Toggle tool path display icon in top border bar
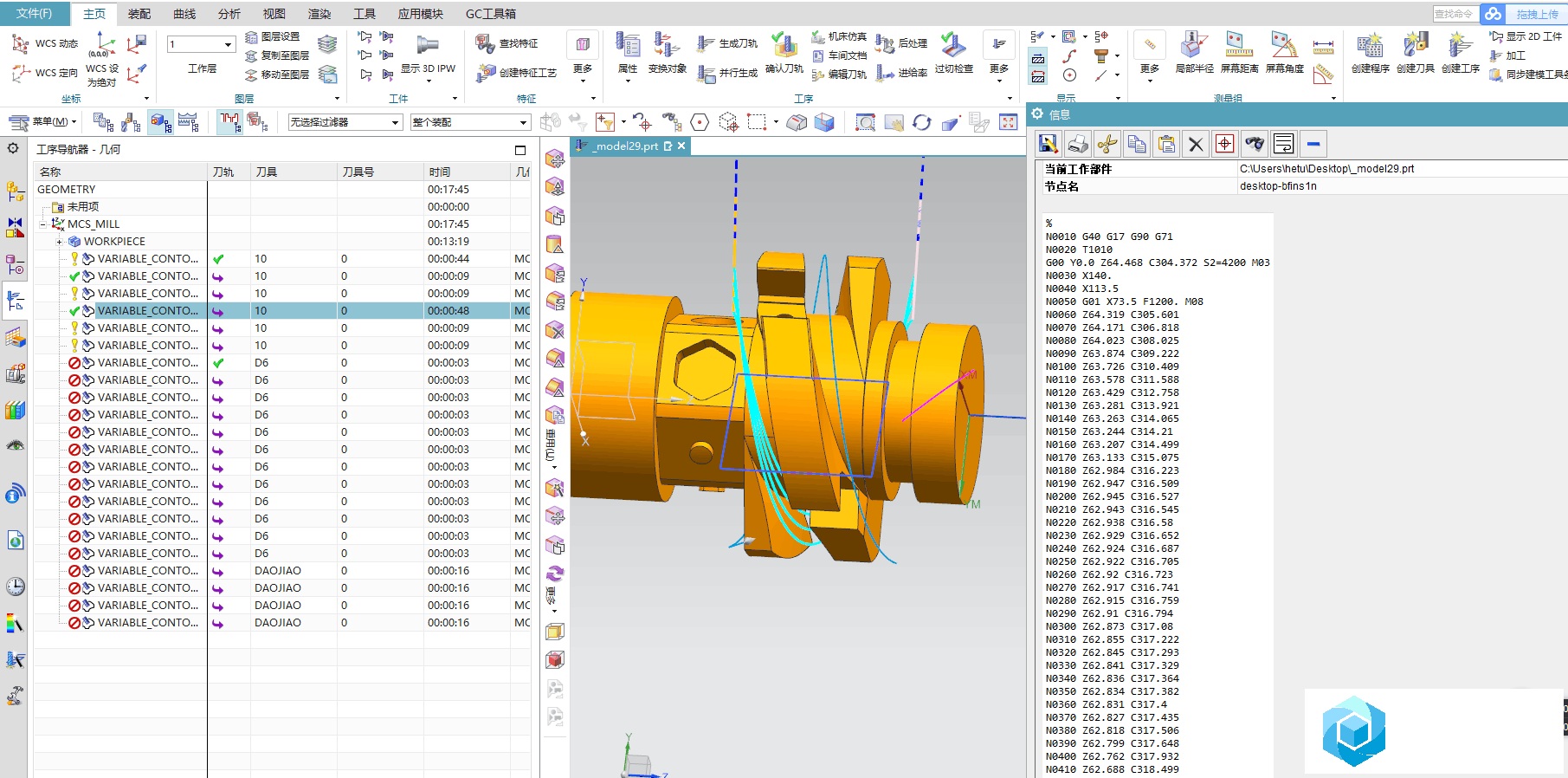This screenshot has width=1568, height=778. 229,122
